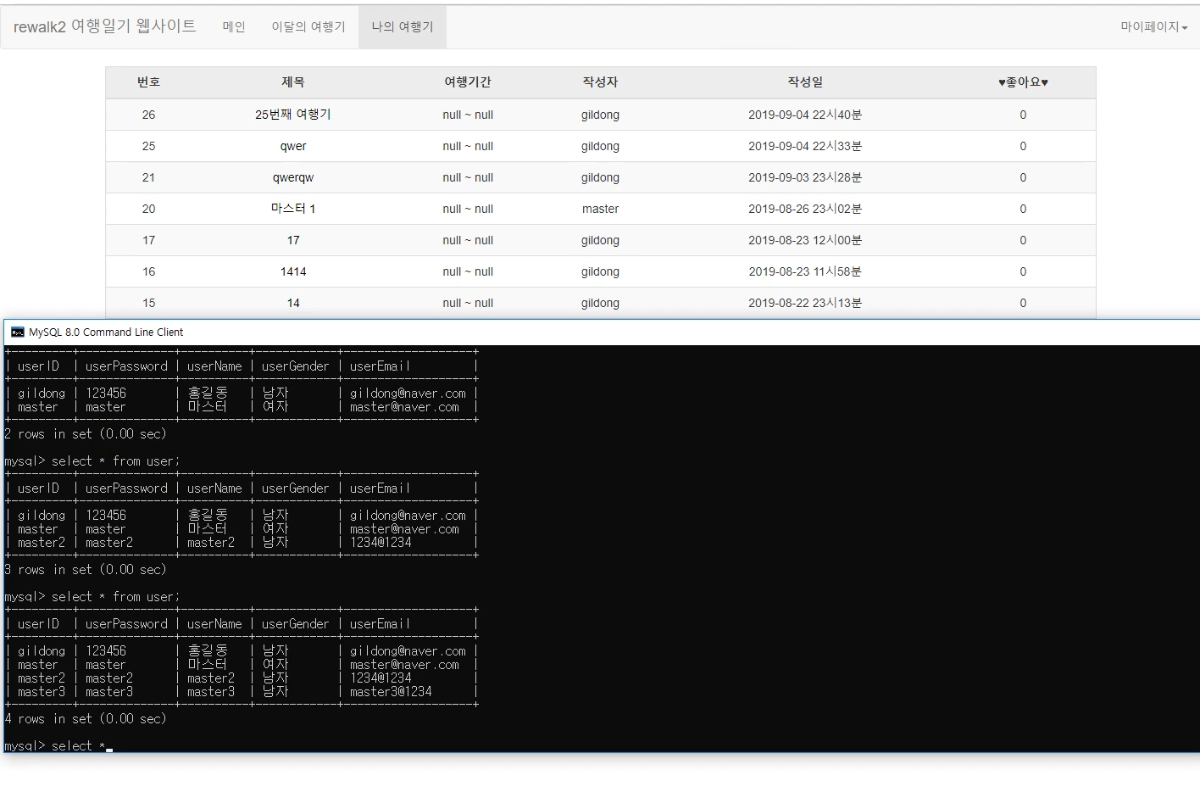Click the date 2019-08-23 11시58분

805,271
